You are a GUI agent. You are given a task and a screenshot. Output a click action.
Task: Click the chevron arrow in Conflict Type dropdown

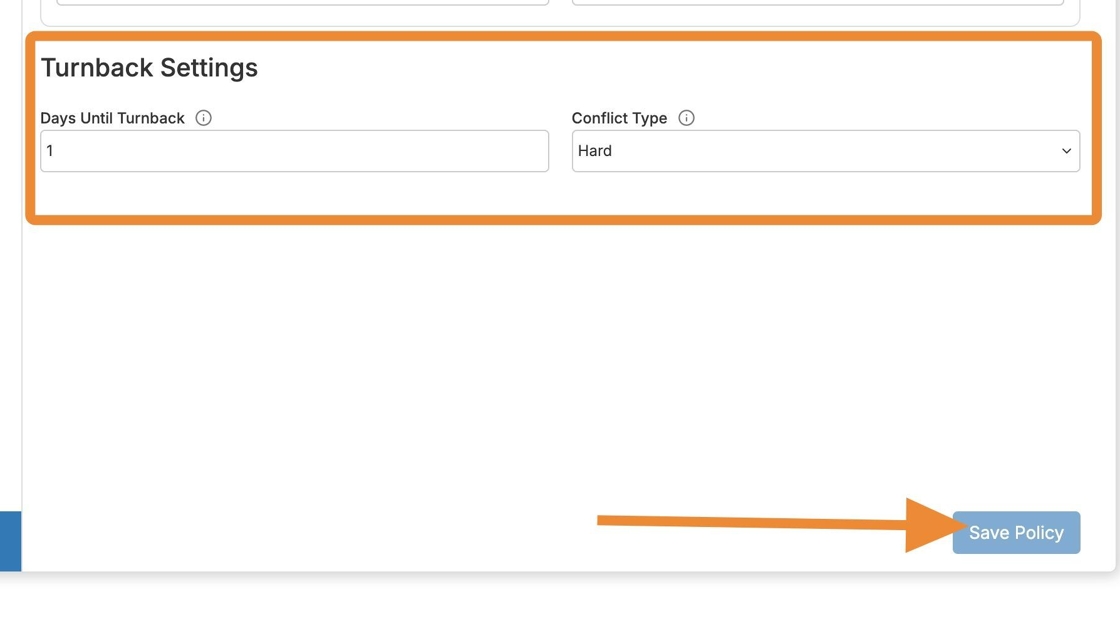[1066, 151]
